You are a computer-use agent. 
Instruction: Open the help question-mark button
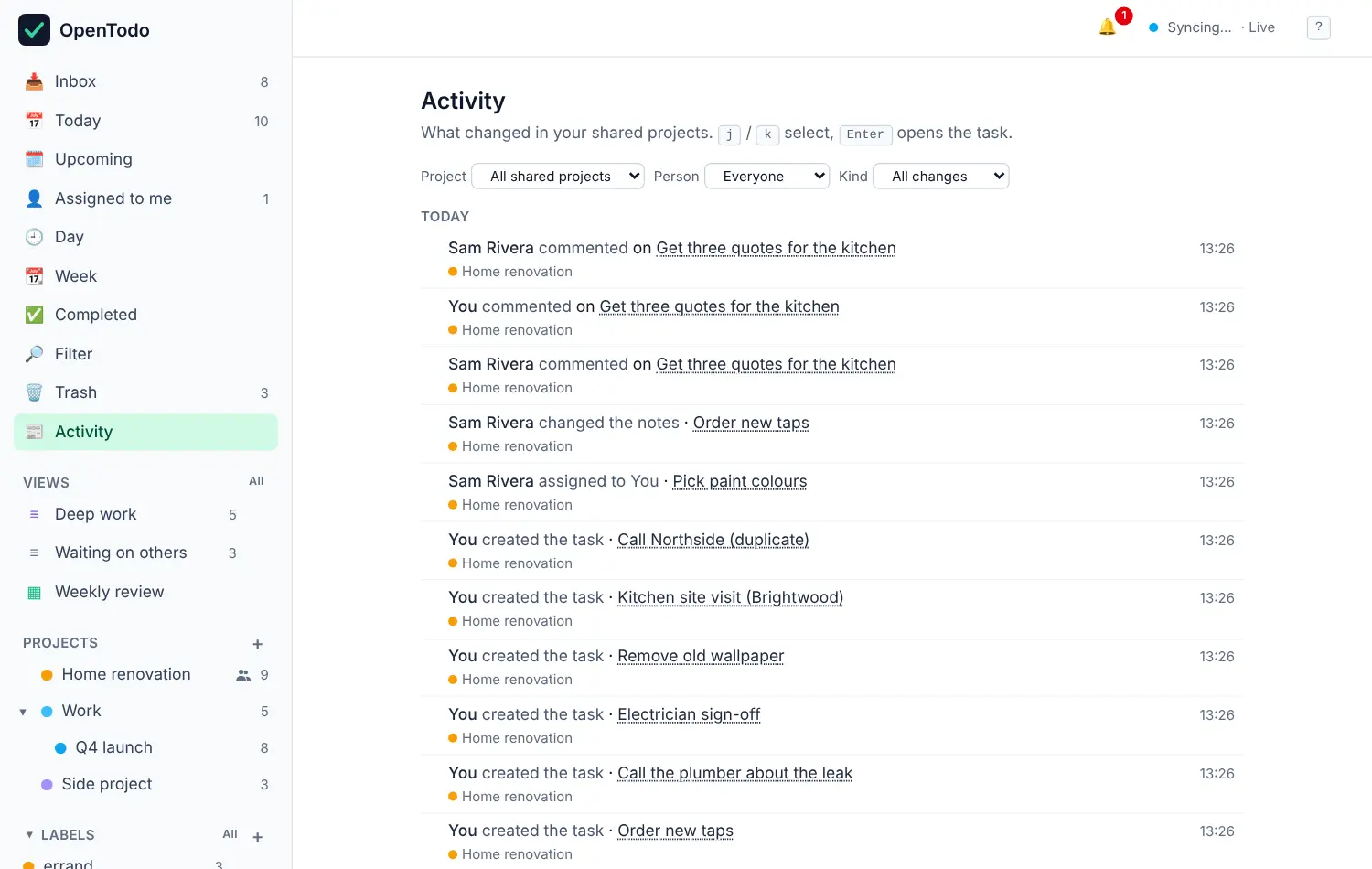[1318, 27]
